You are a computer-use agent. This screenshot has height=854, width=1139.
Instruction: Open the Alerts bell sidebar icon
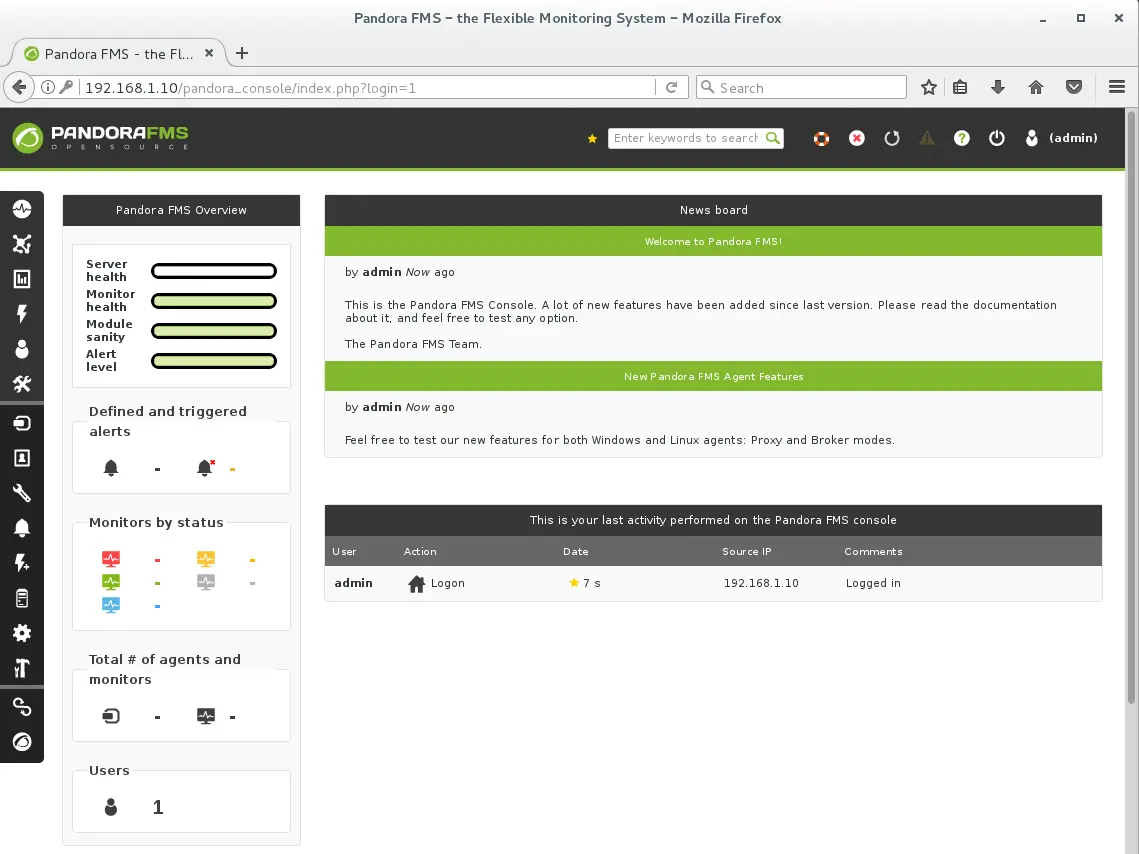click(x=22, y=528)
